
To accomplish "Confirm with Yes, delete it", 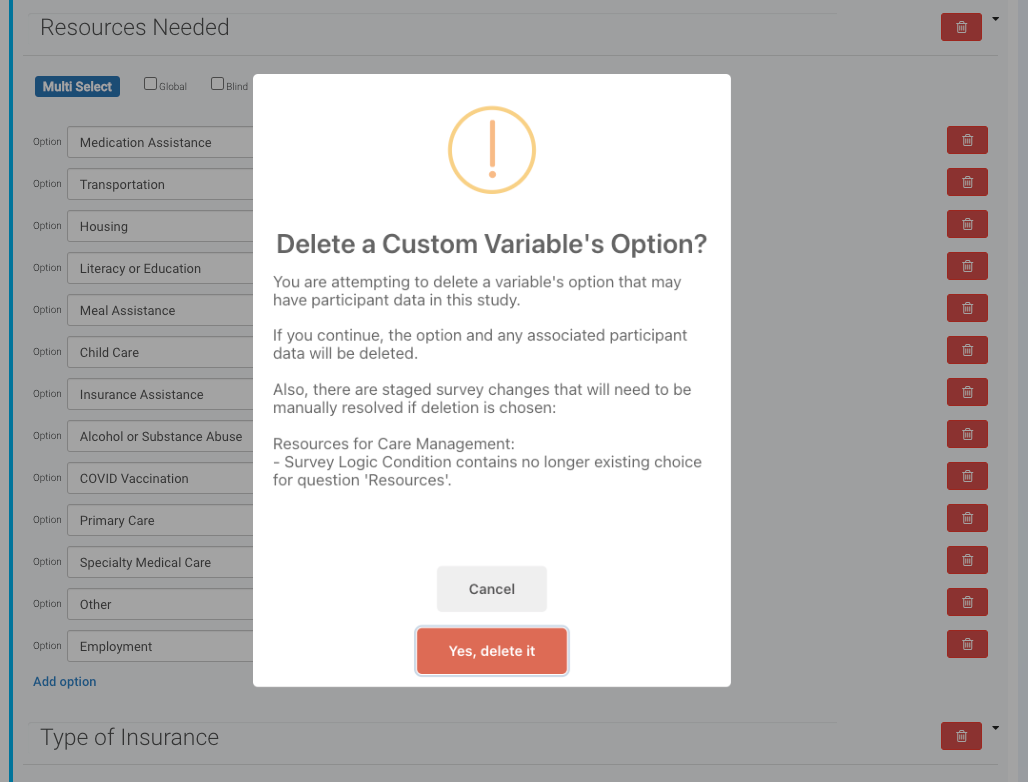I will click(x=491, y=651).
